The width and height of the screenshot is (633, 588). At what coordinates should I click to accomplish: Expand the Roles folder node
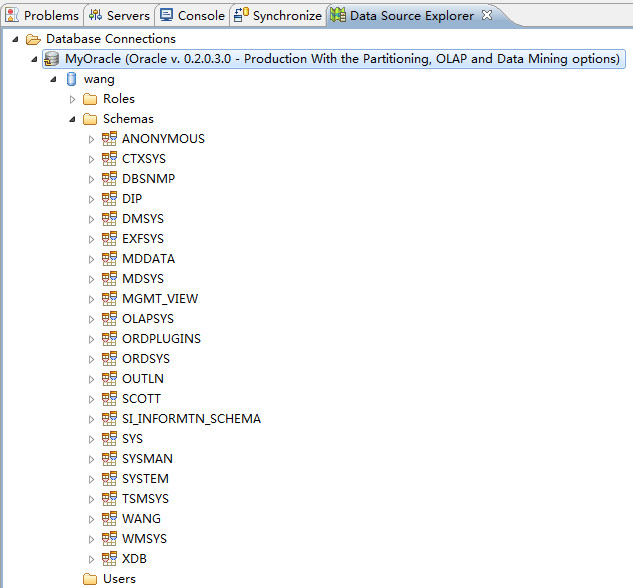[x=72, y=99]
